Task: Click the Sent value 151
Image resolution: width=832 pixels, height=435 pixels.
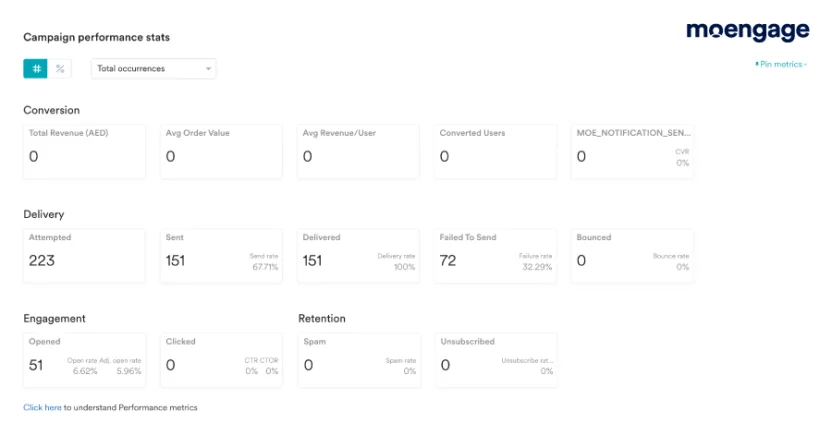Action: click(x=175, y=260)
